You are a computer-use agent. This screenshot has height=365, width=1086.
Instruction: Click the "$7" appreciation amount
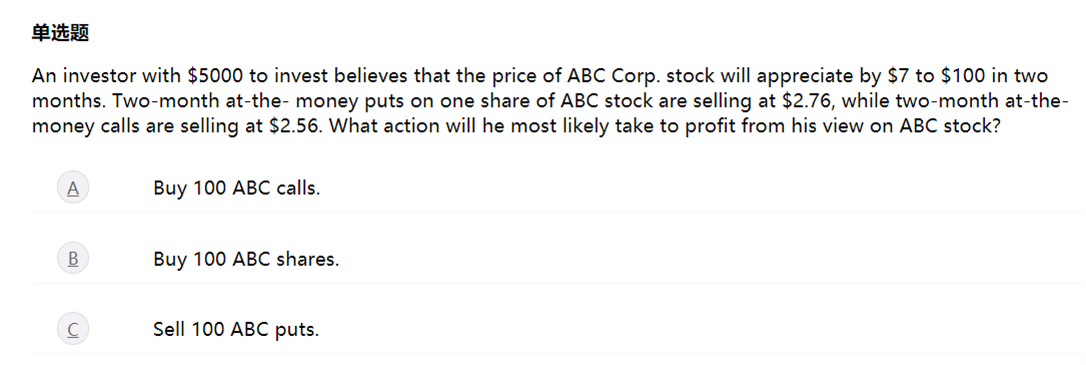[889, 75]
